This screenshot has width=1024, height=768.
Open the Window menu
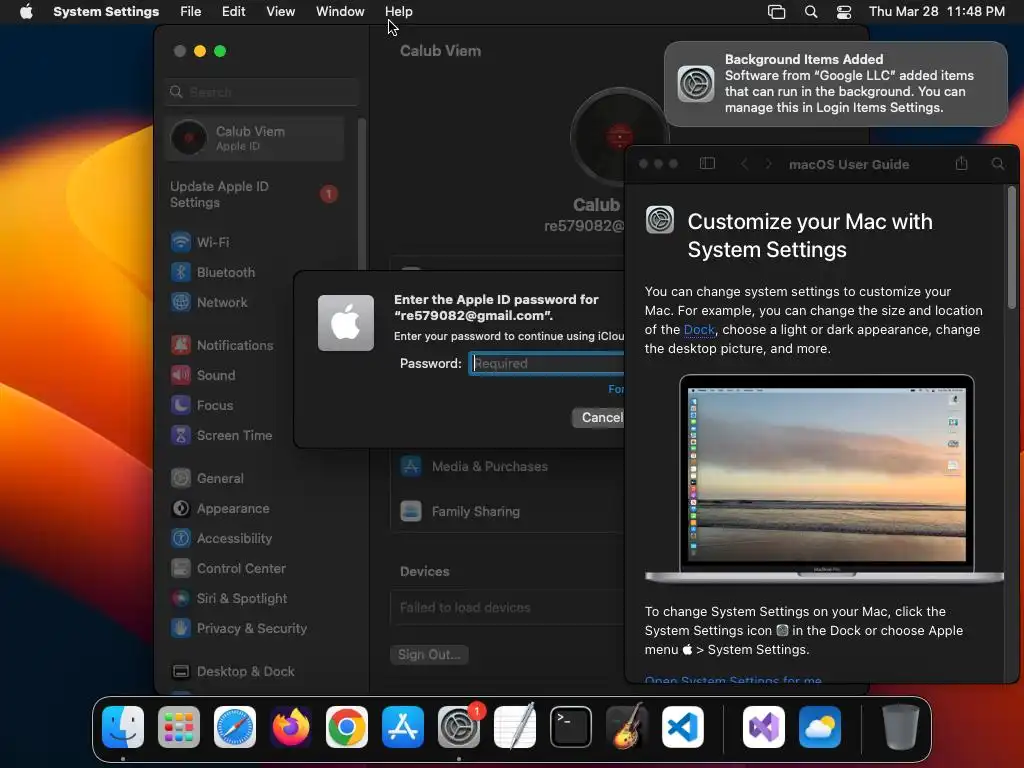tap(340, 11)
